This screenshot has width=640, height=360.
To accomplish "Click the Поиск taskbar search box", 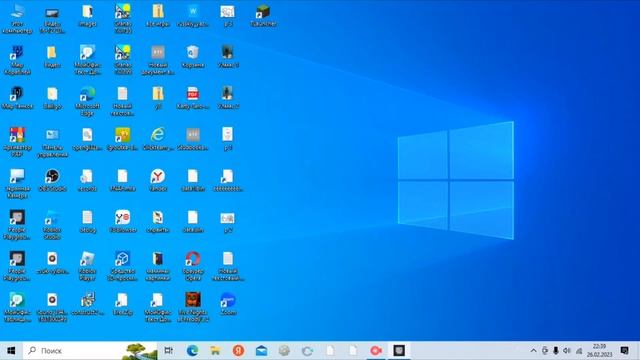I will (90, 351).
